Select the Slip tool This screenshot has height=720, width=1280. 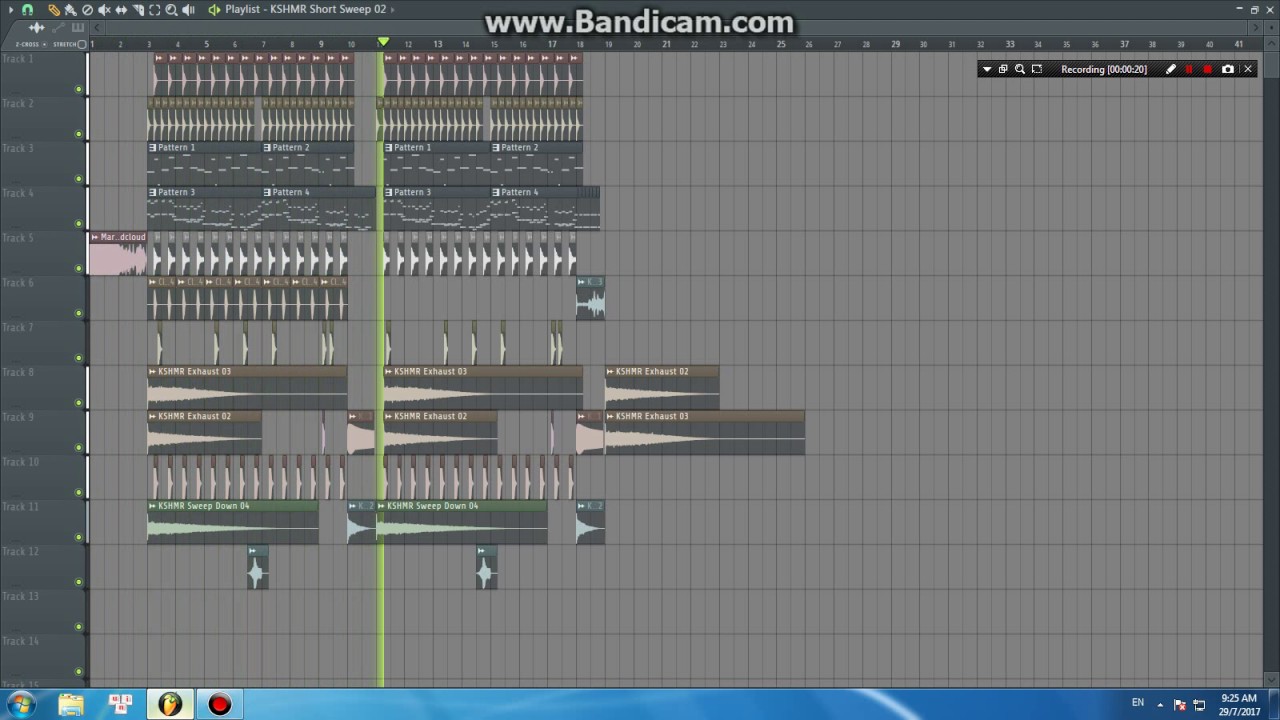click(121, 10)
